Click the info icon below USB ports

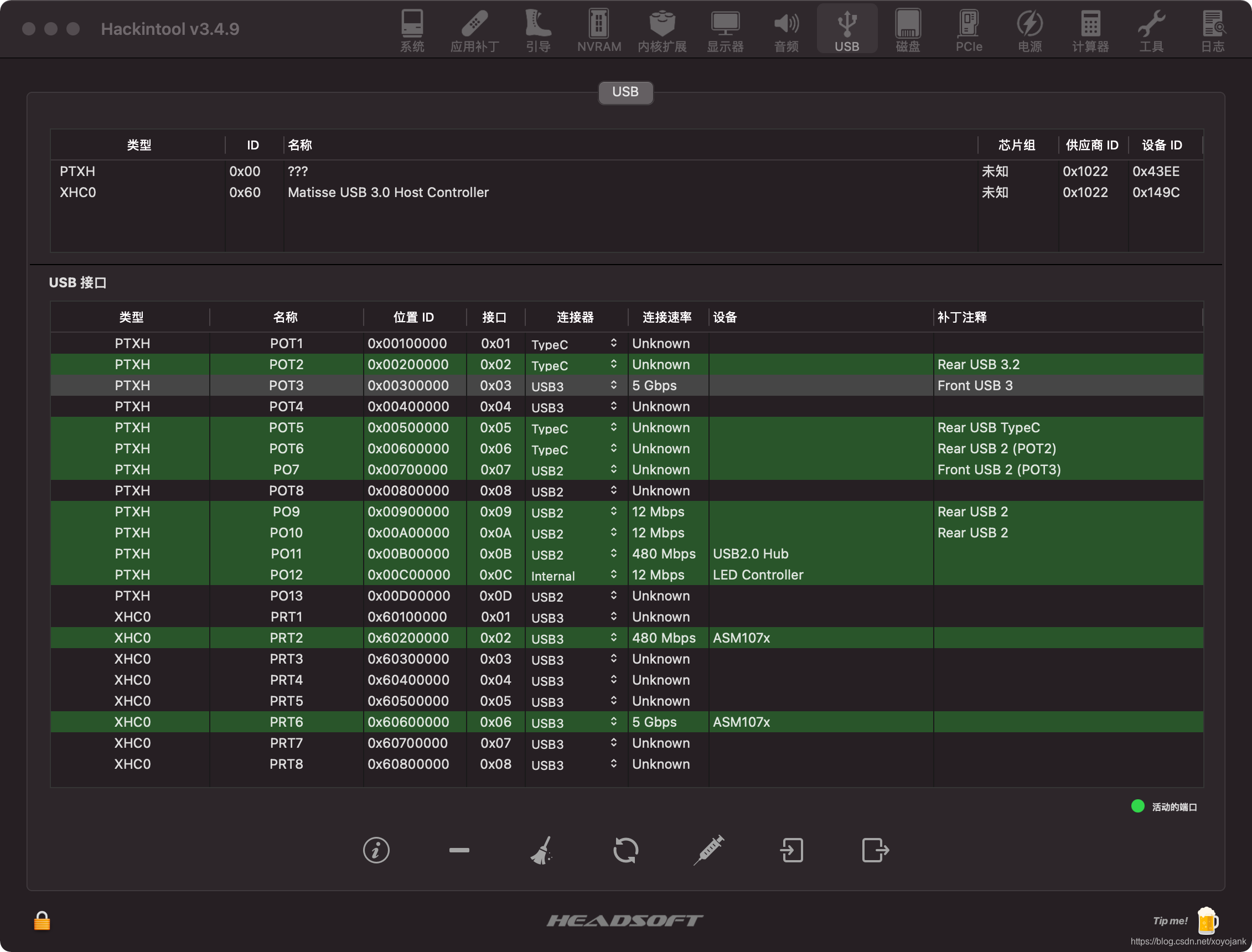(x=376, y=850)
